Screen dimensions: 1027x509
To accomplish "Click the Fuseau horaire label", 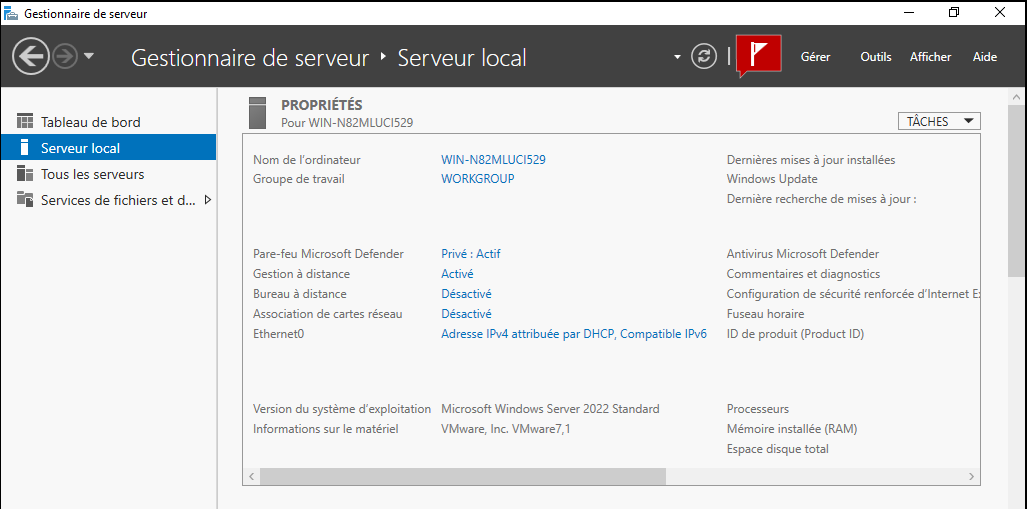I will tap(766, 314).
